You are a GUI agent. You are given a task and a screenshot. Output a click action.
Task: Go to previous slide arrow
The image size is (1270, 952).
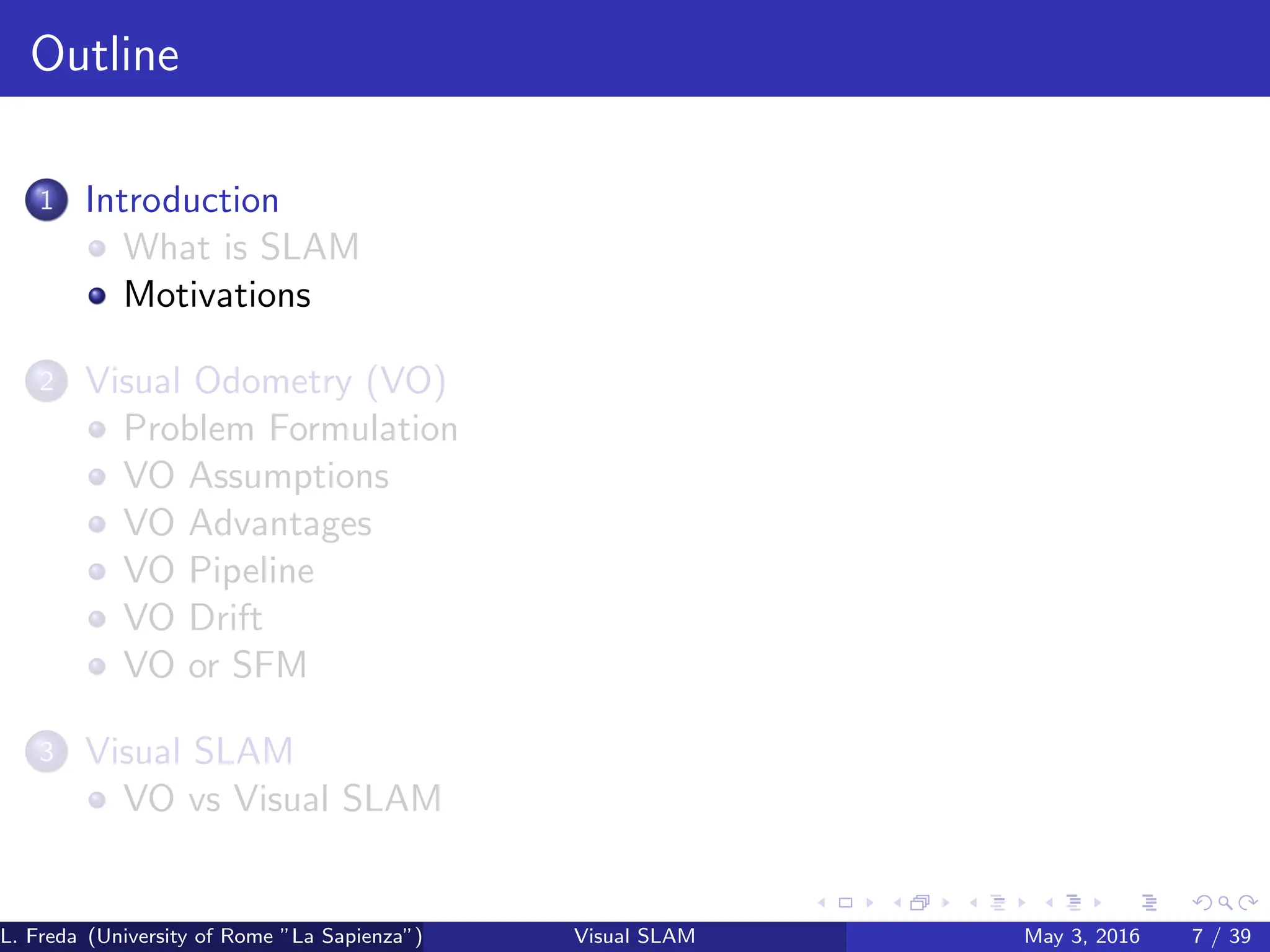point(822,903)
